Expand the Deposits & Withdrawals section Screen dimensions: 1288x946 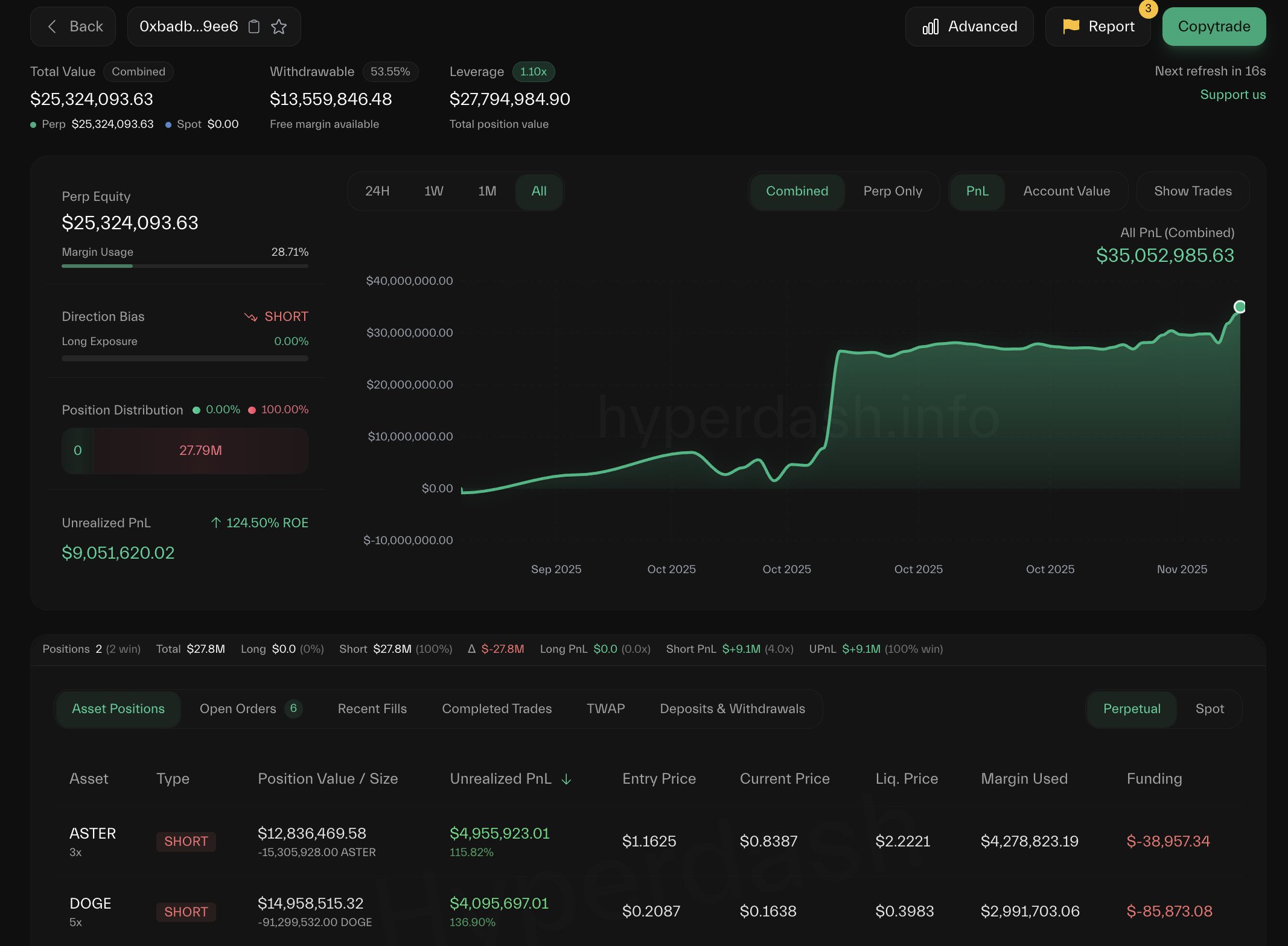732,709
